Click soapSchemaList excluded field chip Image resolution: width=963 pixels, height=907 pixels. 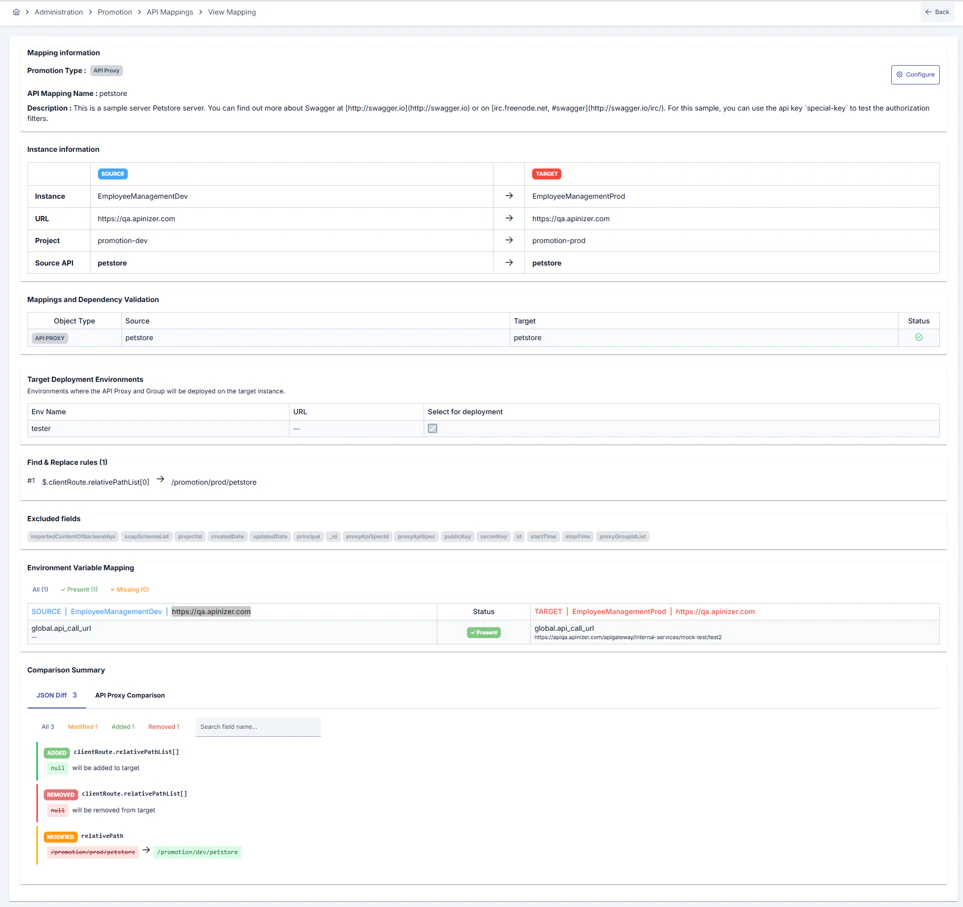coord(146,537)
